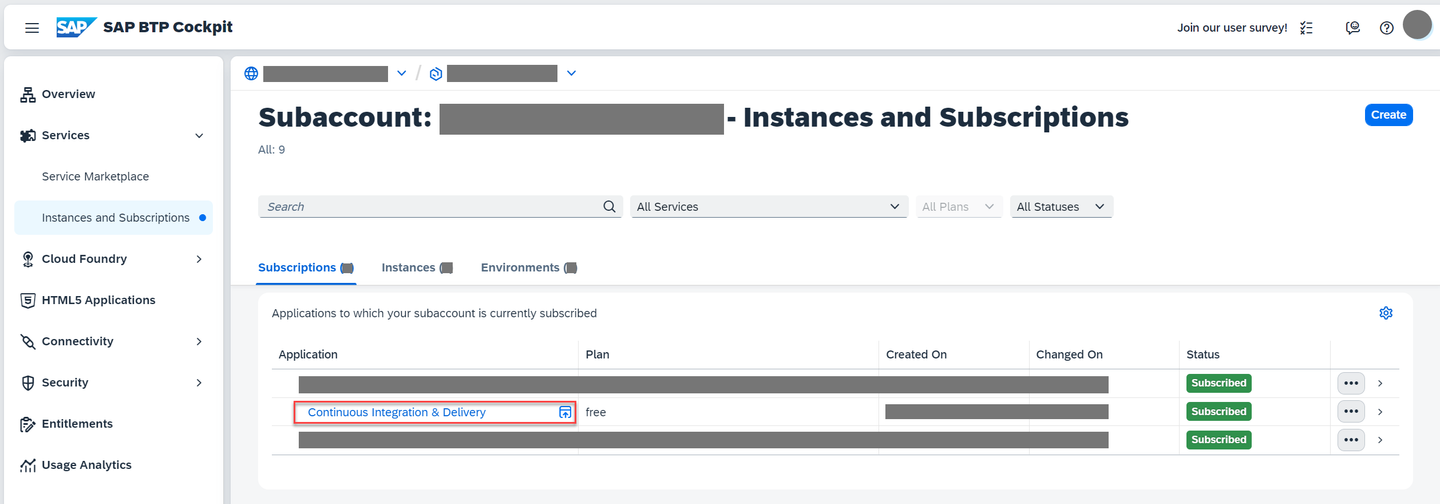Click the search magnifier icon

point(610,207)
